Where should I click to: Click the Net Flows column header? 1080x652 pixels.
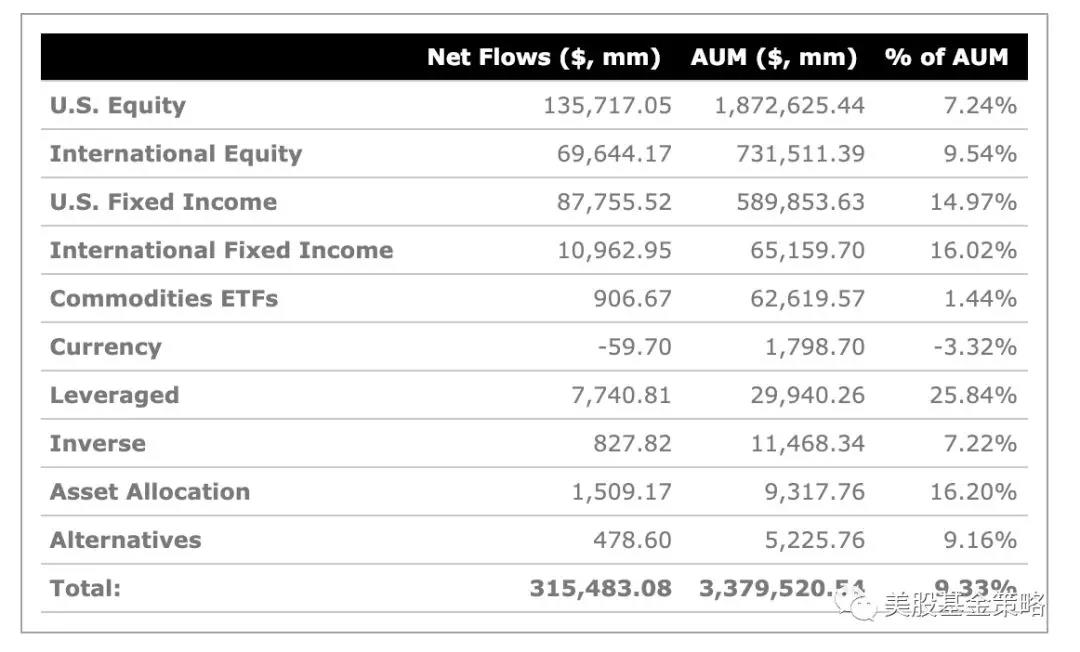coord(544,58)
